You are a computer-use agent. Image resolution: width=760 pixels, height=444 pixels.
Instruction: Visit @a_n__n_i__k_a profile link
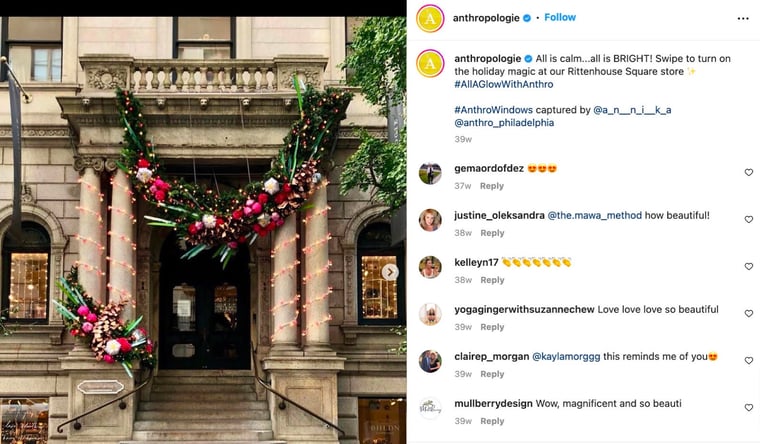[632, 110]
